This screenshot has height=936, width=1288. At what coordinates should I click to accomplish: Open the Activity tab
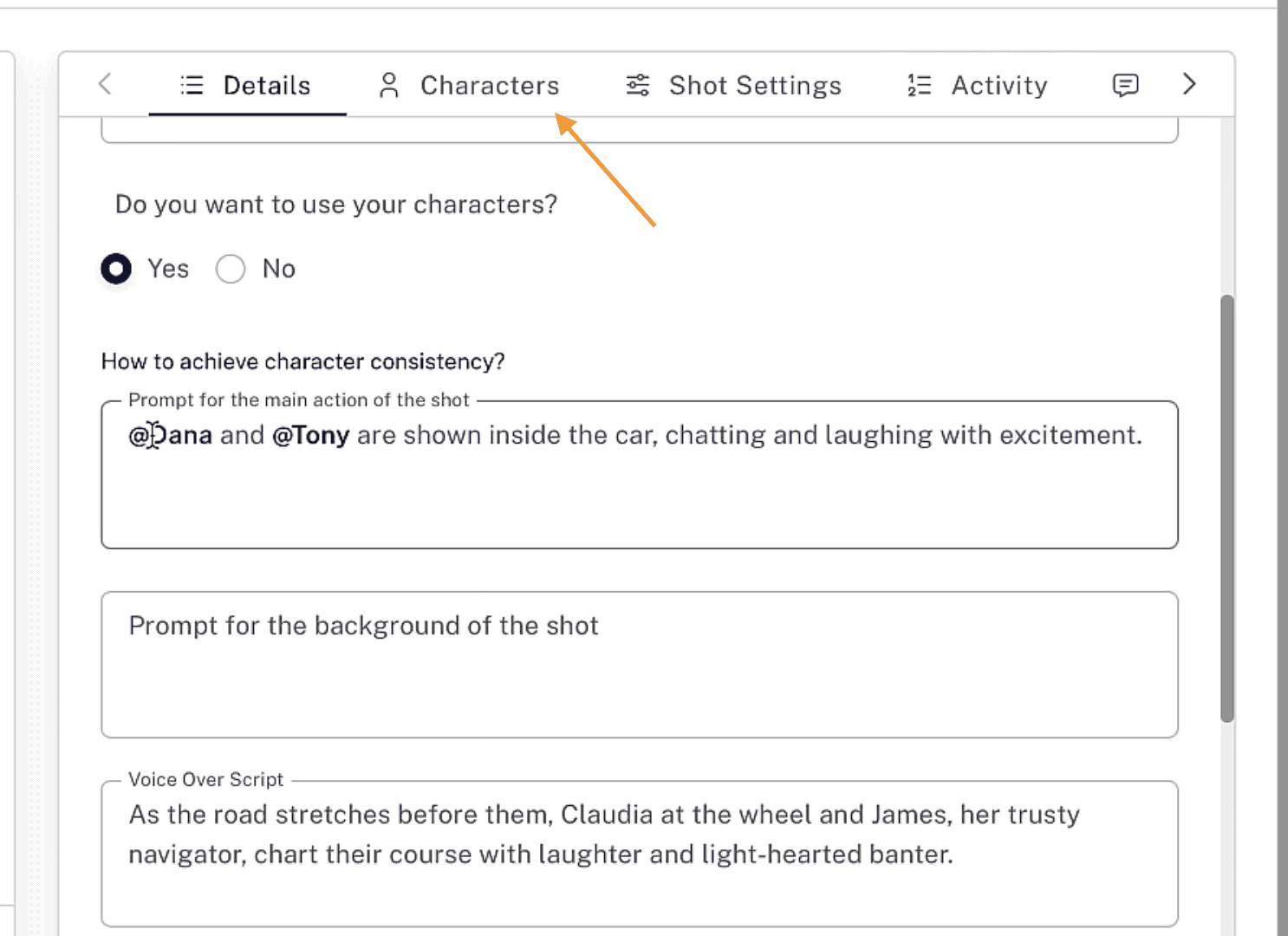point(999,84)
